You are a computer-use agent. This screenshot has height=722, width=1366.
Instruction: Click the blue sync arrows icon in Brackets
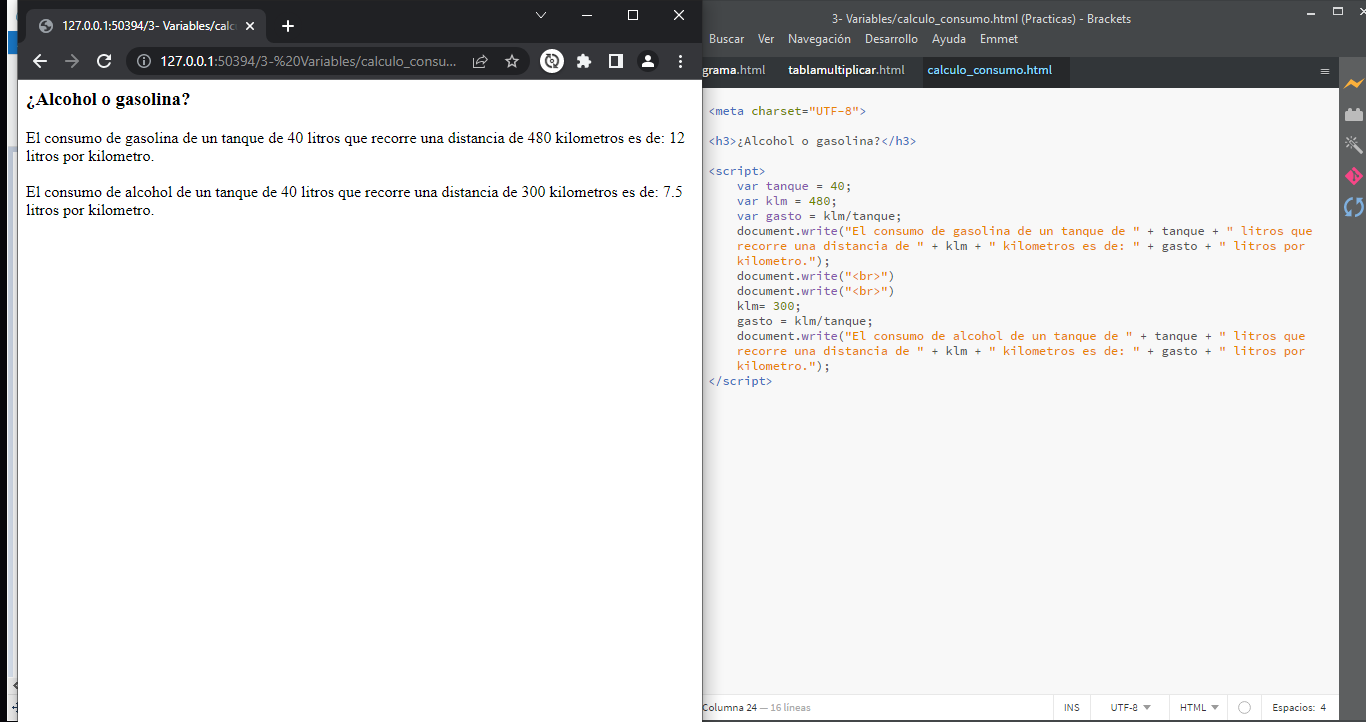[x=1353, y=207]
